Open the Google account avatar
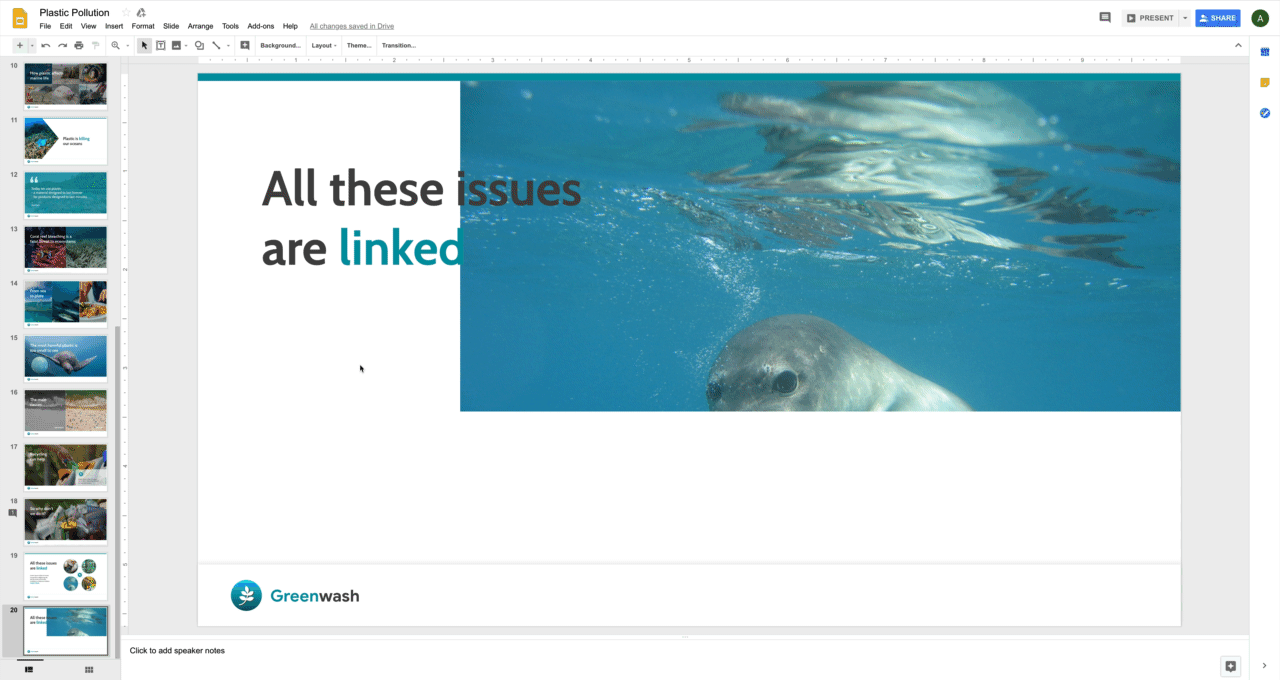The image size is (1280, 680). coord(1260,18)
